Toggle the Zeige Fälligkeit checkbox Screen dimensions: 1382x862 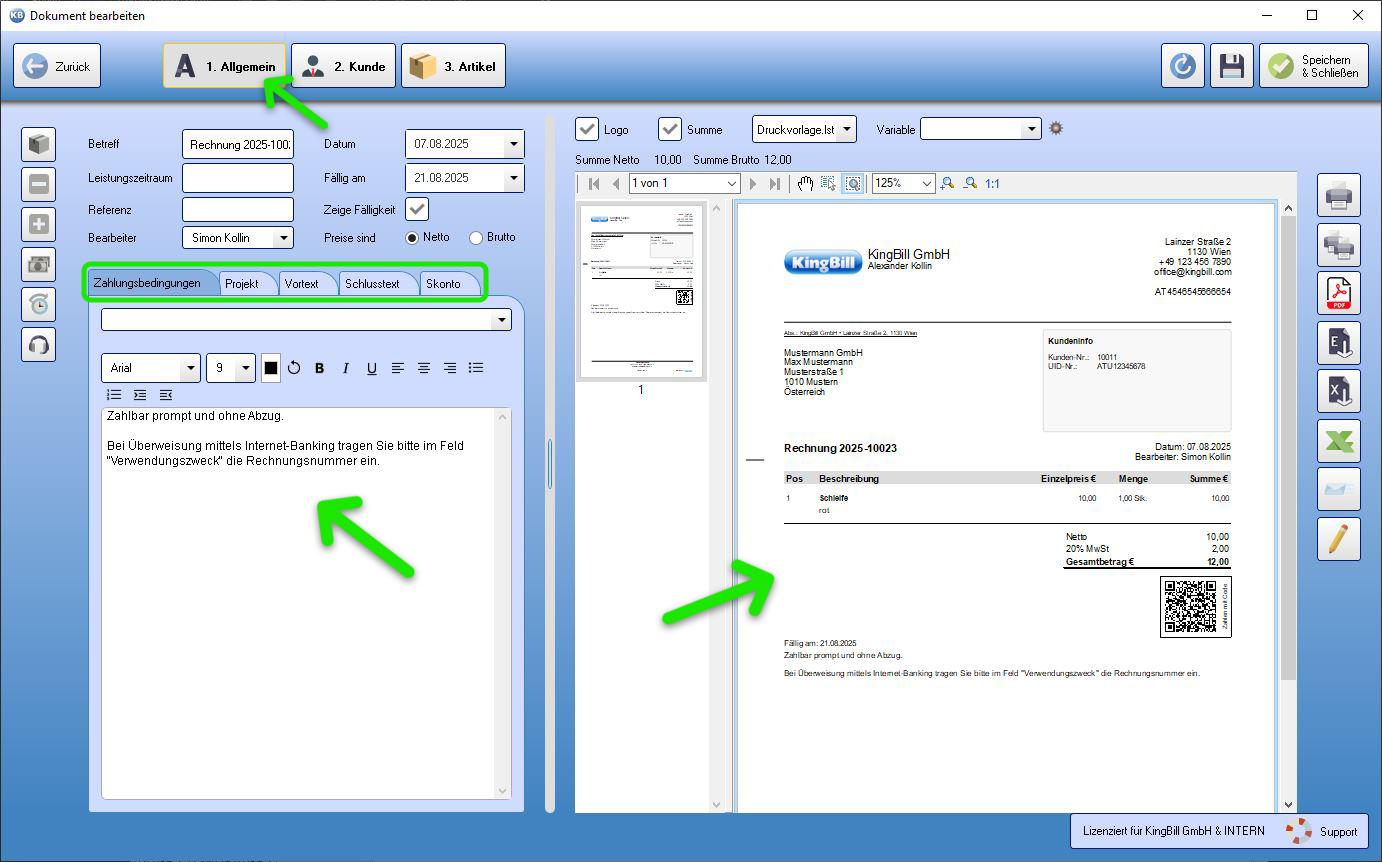pyautogui.click(x=417, y=209)
